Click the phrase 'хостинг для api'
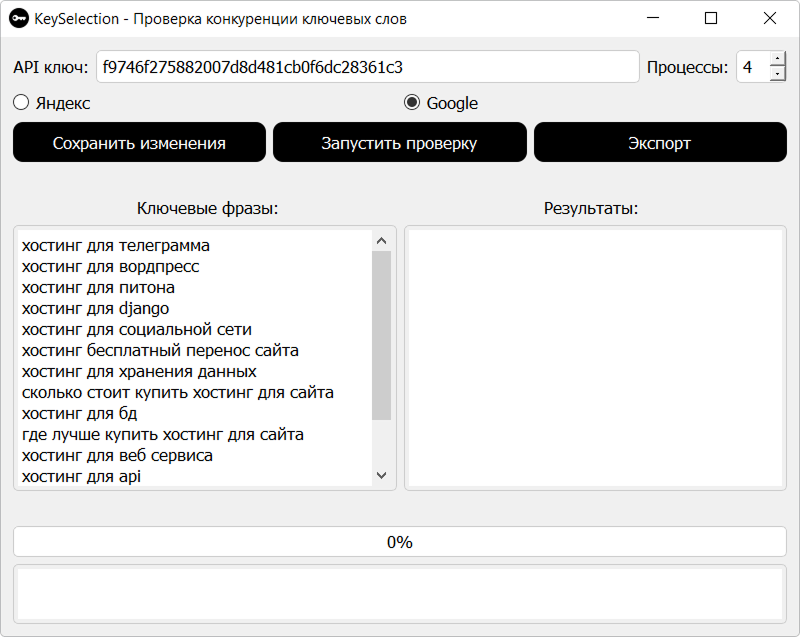Screen dimensions: 800x637 [x=81, y=476]
